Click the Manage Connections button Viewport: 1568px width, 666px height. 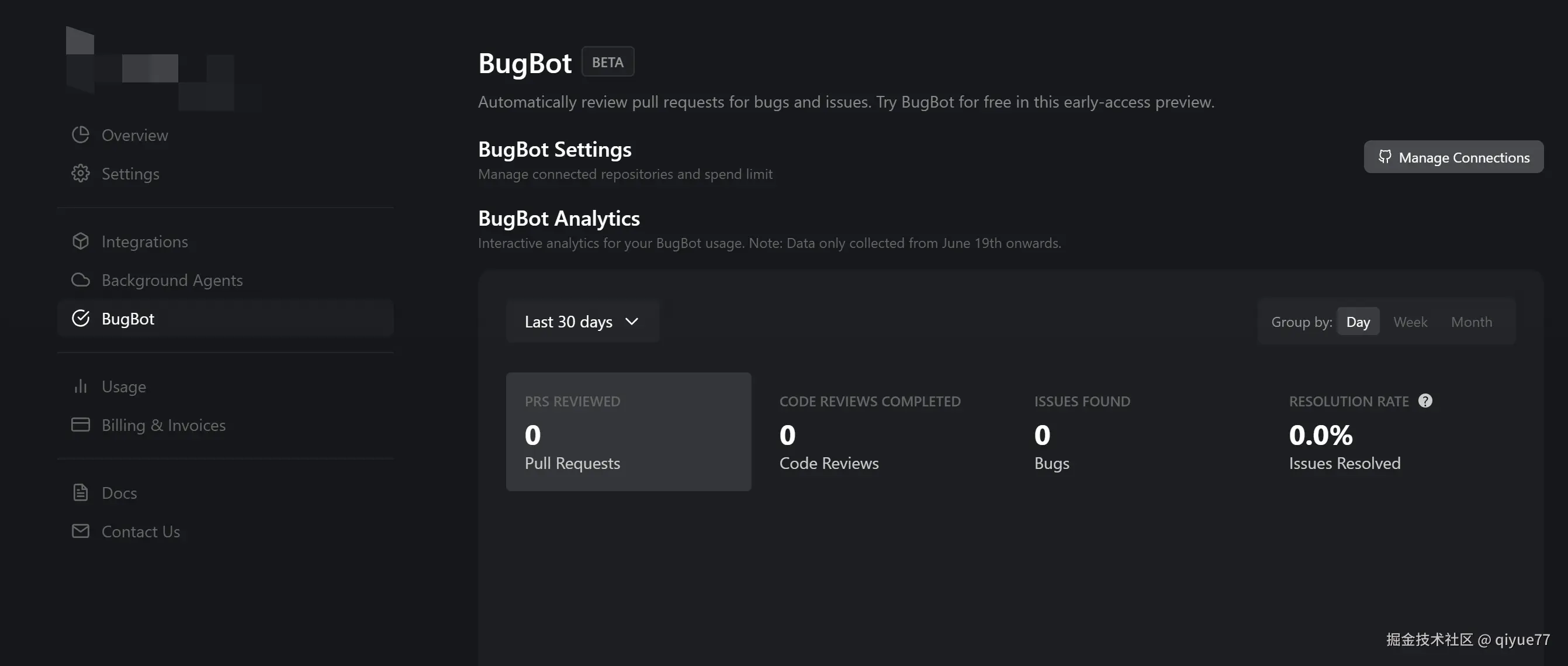point(1453,157)
